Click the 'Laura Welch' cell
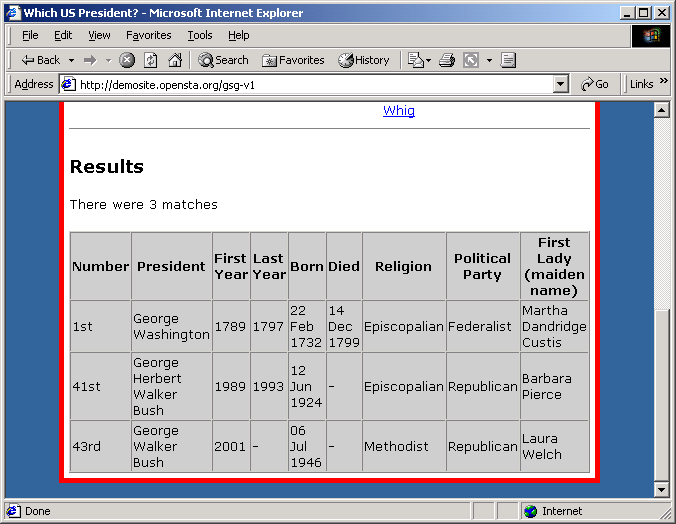The image size is (676, 524). point(554,446)
